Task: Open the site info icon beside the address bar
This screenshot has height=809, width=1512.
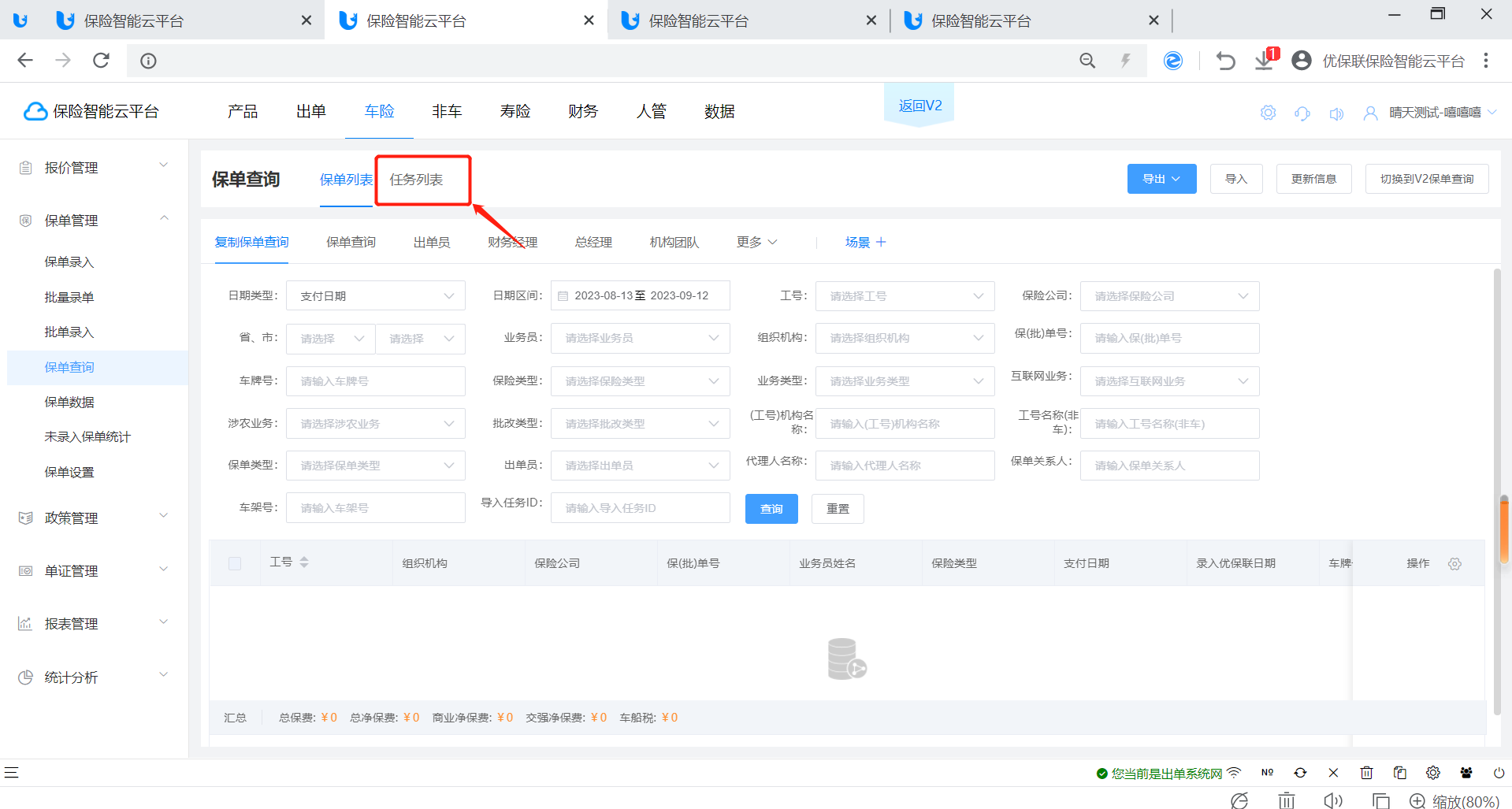Action: (x=148, y=61)
